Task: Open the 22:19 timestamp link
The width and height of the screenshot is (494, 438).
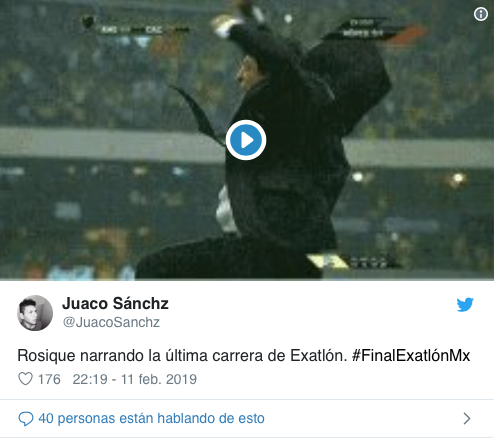Action: pos(90,379)
